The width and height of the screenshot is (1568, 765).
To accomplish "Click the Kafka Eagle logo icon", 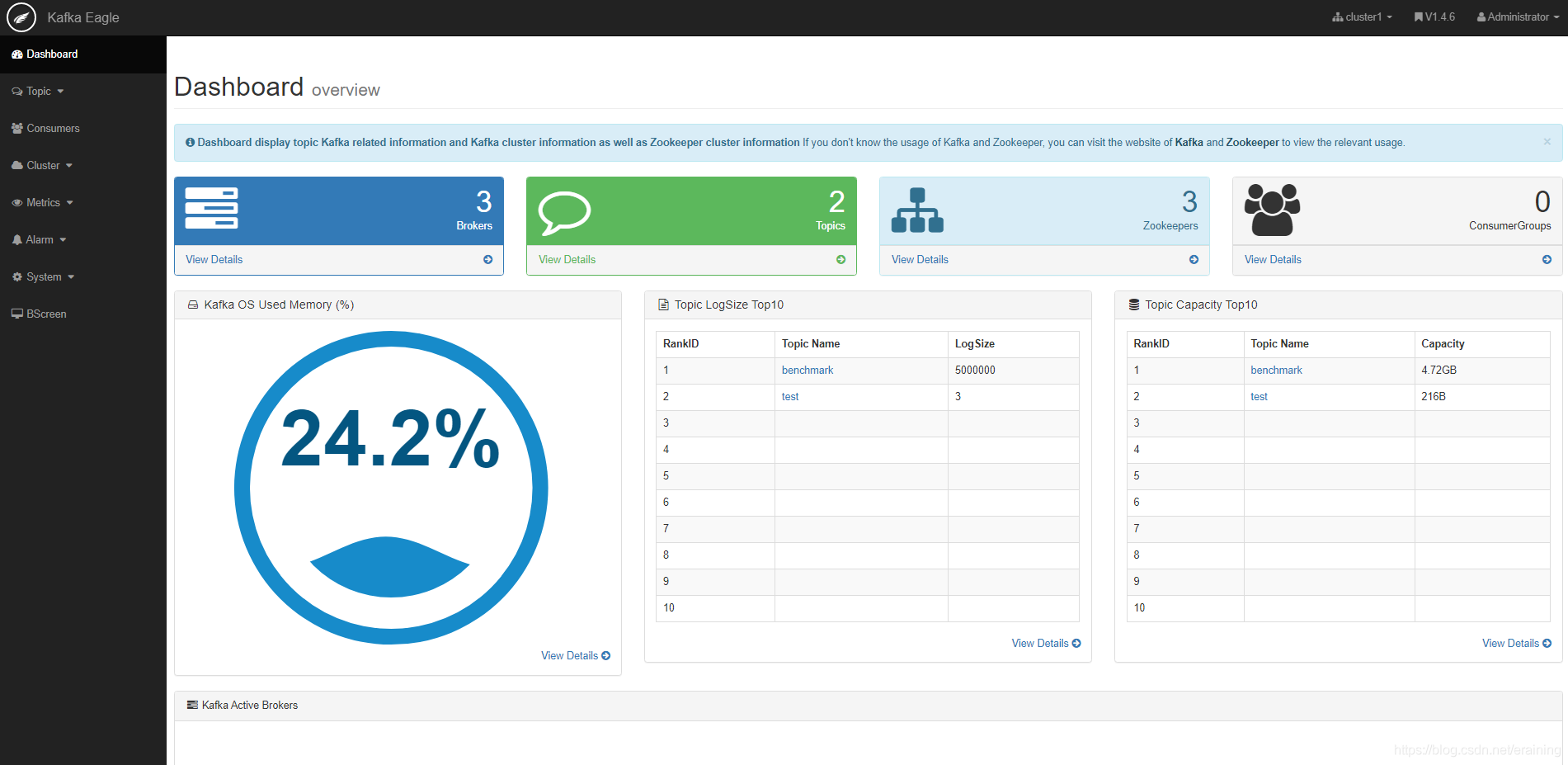I will [x=21, y=17].
